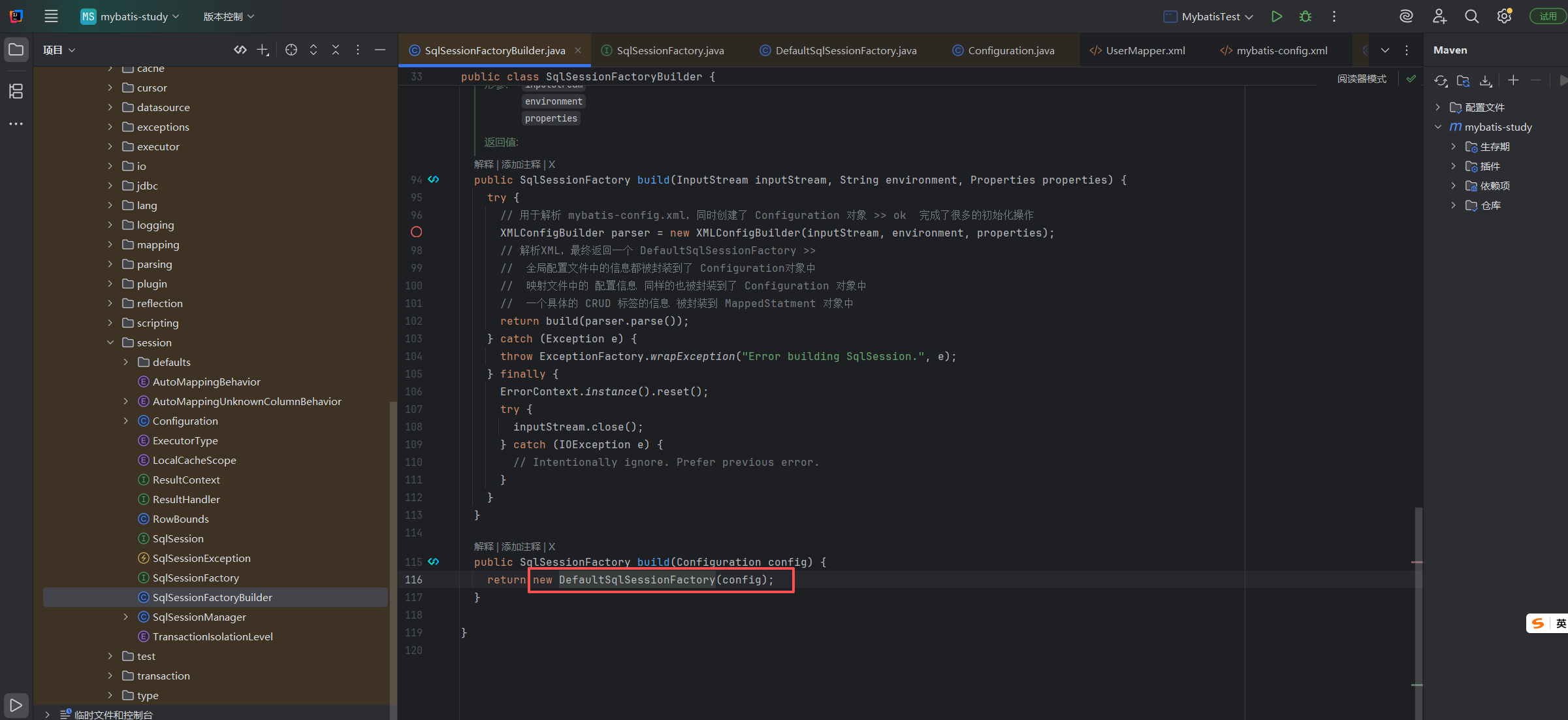Open the AI assistant spiral icon
Viewport: 1568px width, 720px height.
point(1406,16)
